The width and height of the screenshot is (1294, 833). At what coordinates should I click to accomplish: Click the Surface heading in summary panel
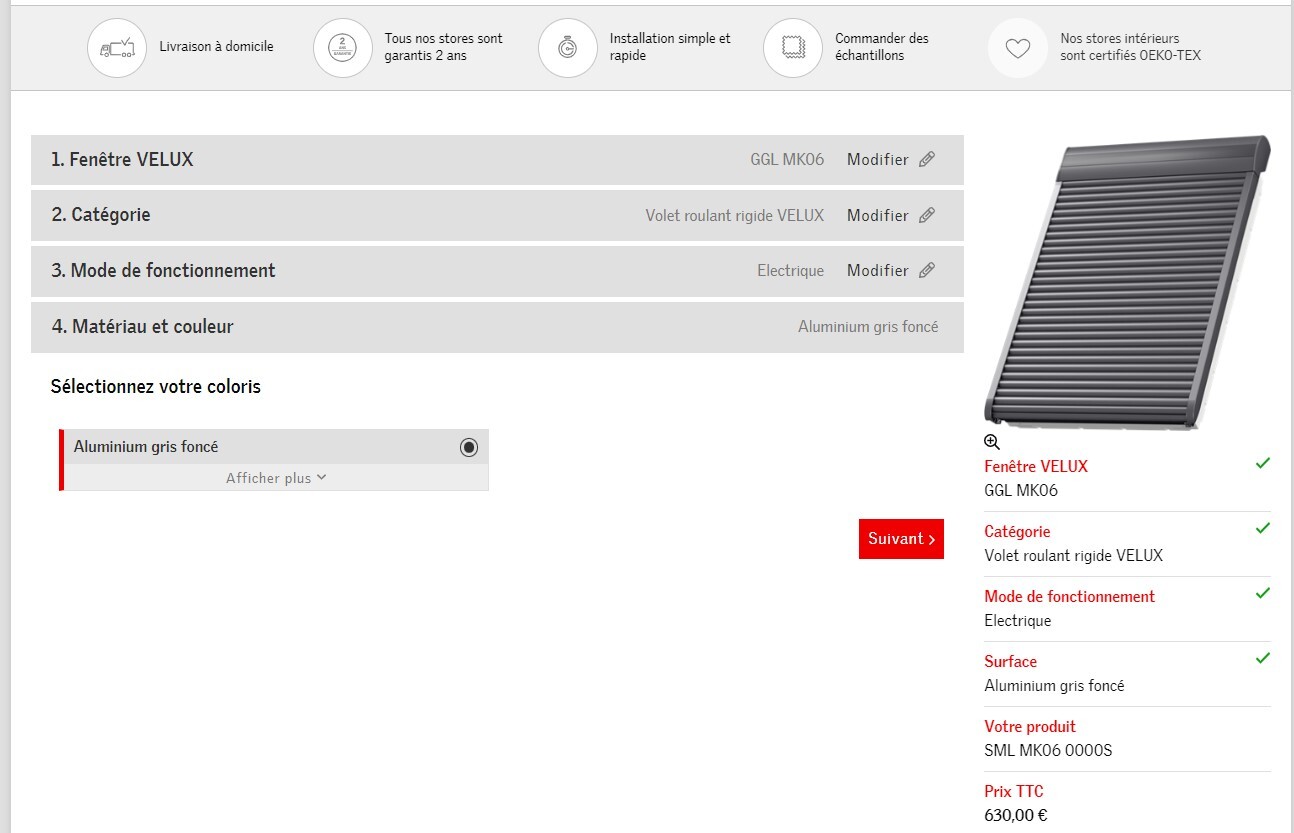(x=1010, y=662)
